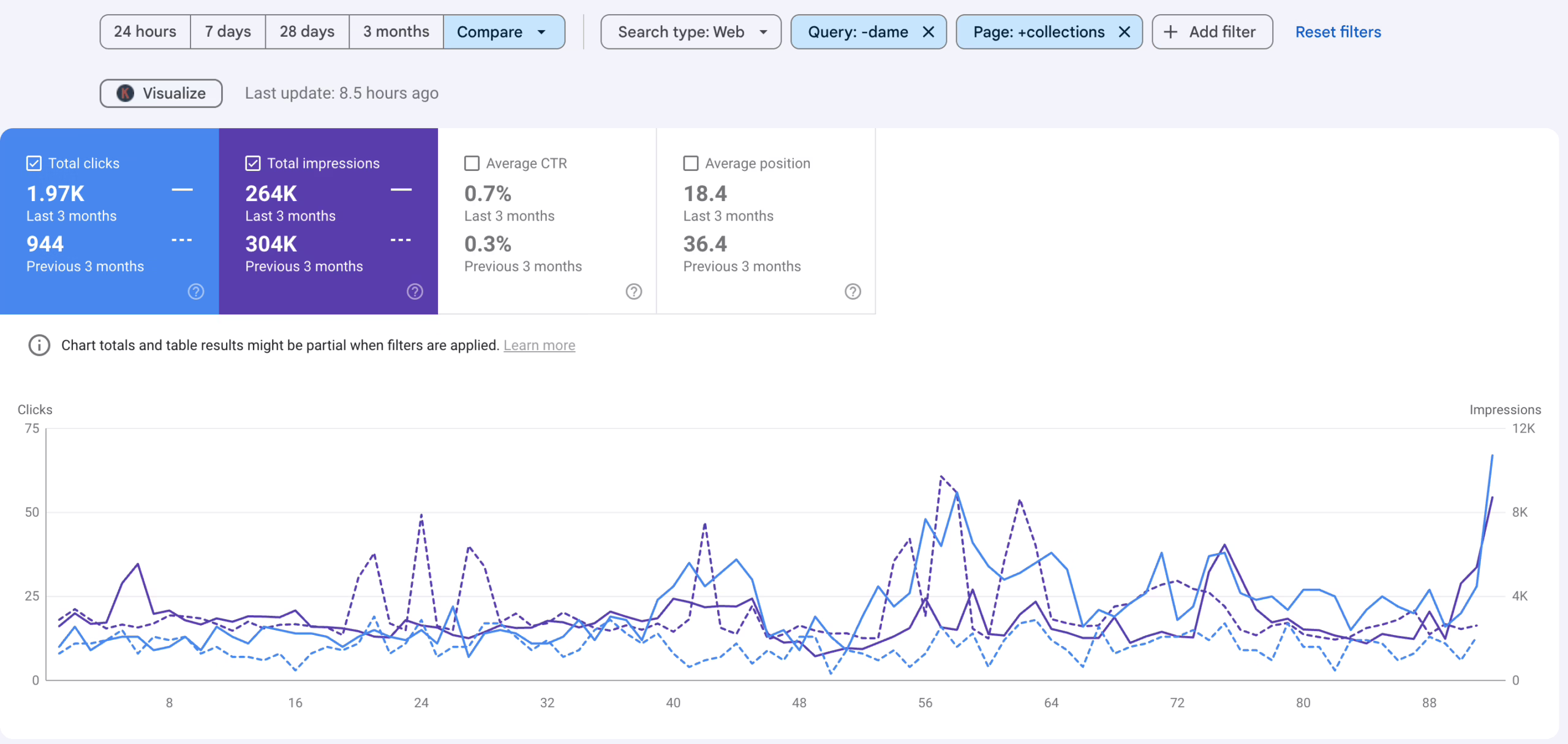This screenshot has height=744, width=1568.
Task: Click the info icon beside chart totals notice
Action: [39, 345]
